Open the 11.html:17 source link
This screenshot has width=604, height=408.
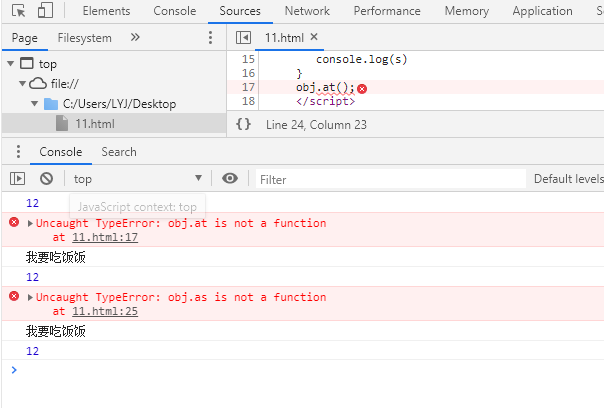[x=105, y=237]
